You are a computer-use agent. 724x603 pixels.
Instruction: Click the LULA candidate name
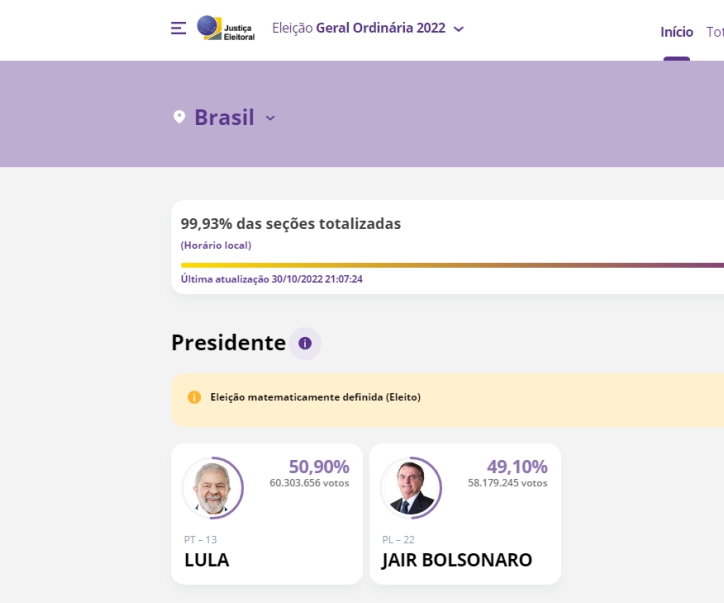[x=207, y=560]
